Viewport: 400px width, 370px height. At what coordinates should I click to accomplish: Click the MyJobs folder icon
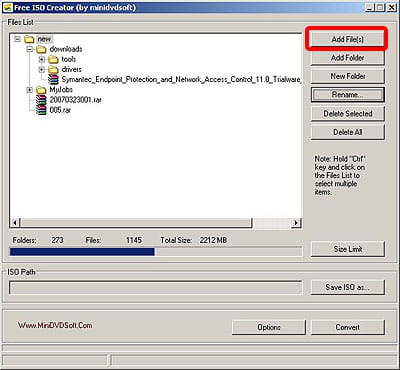41,90
